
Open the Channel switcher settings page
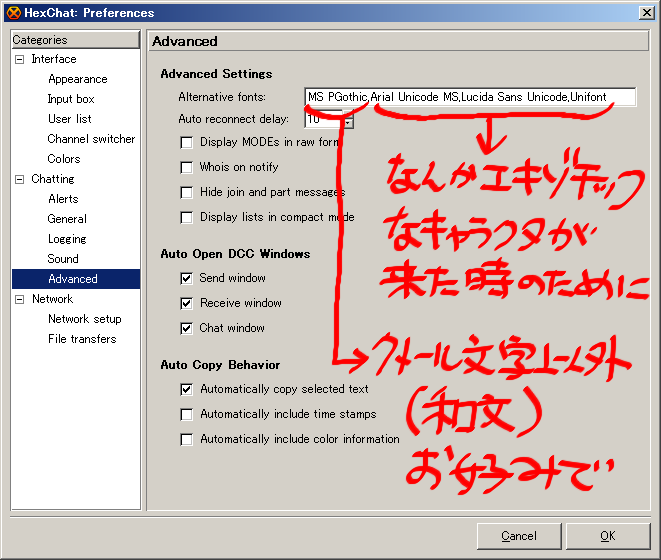point(91,139)
